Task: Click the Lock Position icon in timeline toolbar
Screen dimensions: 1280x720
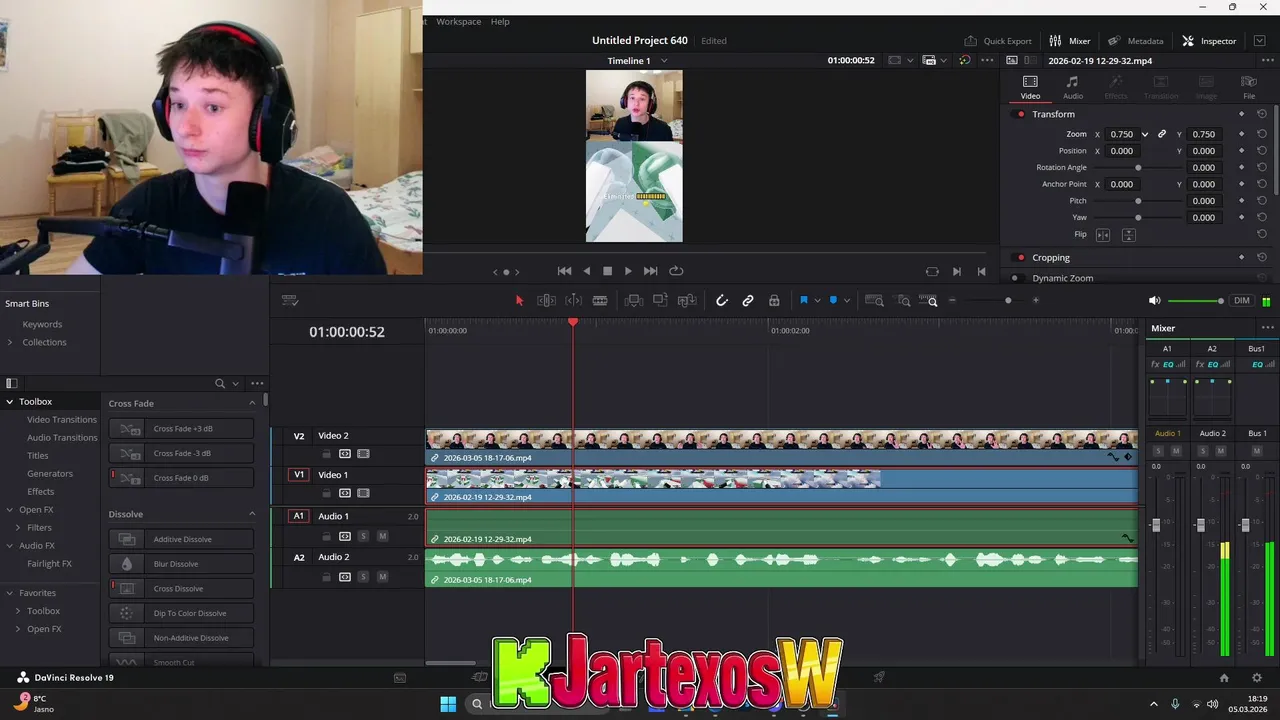Action: 774,300
